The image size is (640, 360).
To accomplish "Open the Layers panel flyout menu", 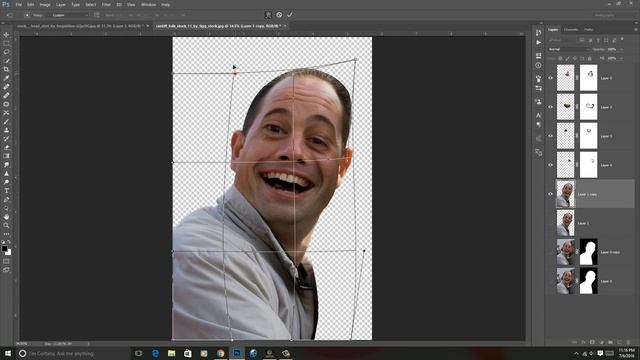I will coord(635,29).
